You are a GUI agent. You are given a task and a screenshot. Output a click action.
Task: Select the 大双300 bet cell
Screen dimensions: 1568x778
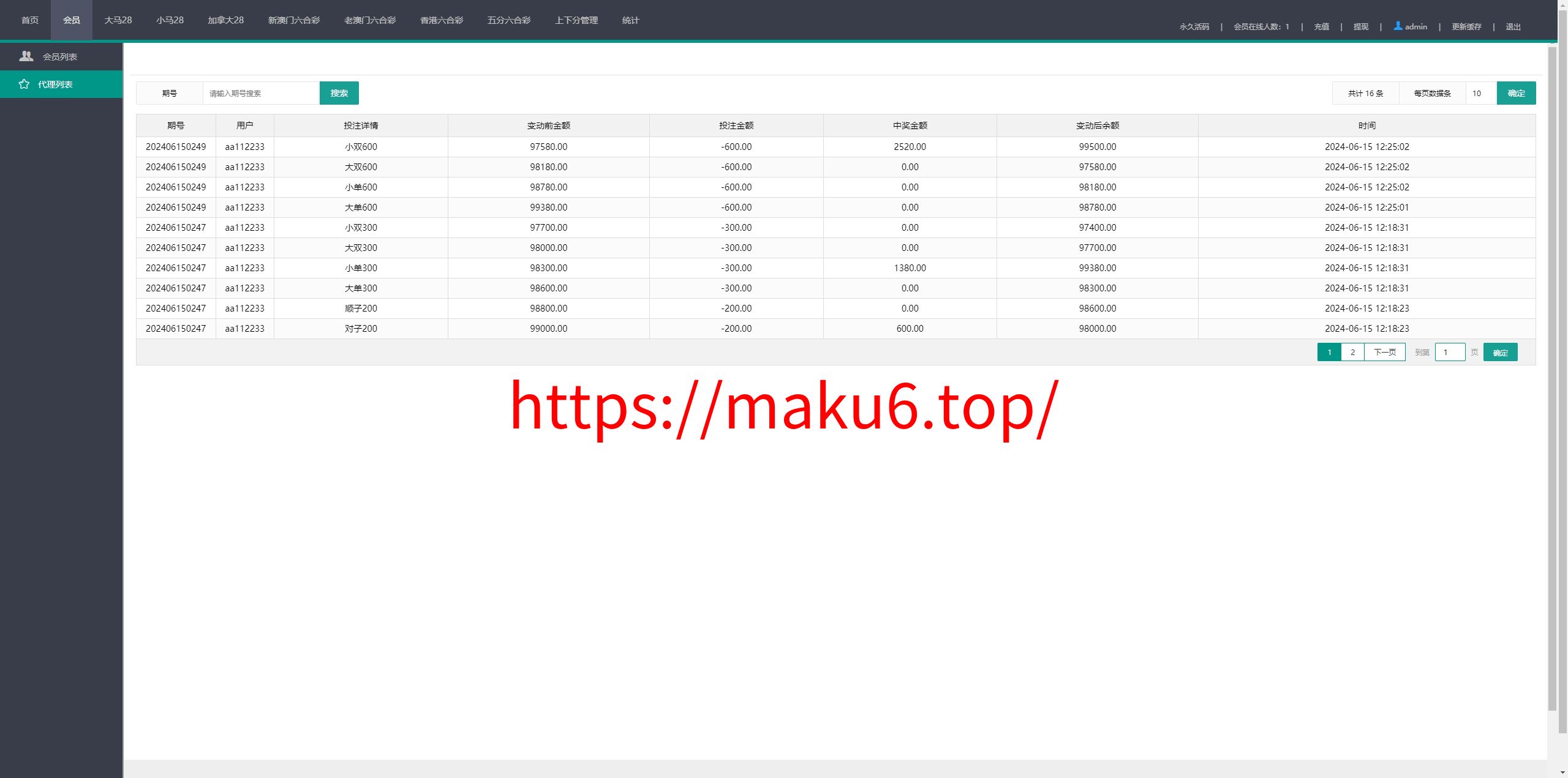pyautogui.click(x=361, y=248)
